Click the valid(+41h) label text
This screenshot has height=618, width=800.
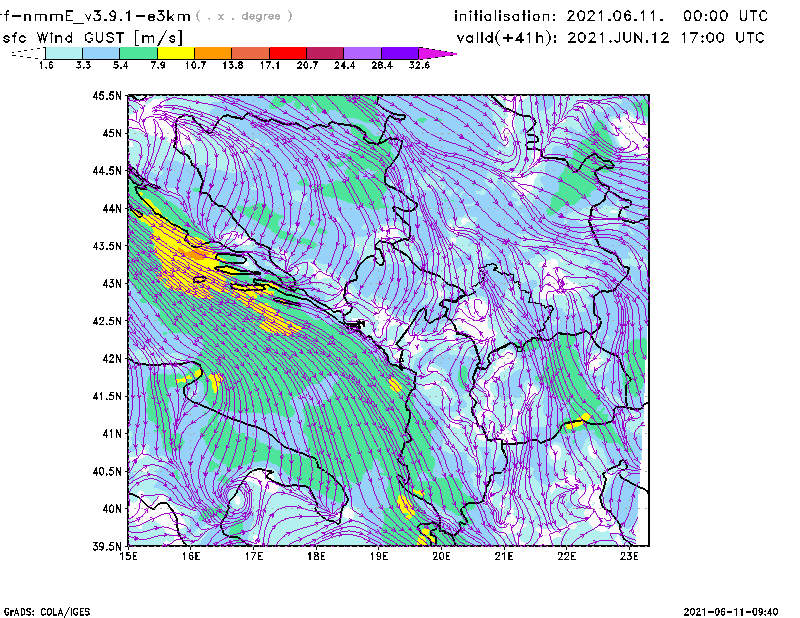pos(507,38)
